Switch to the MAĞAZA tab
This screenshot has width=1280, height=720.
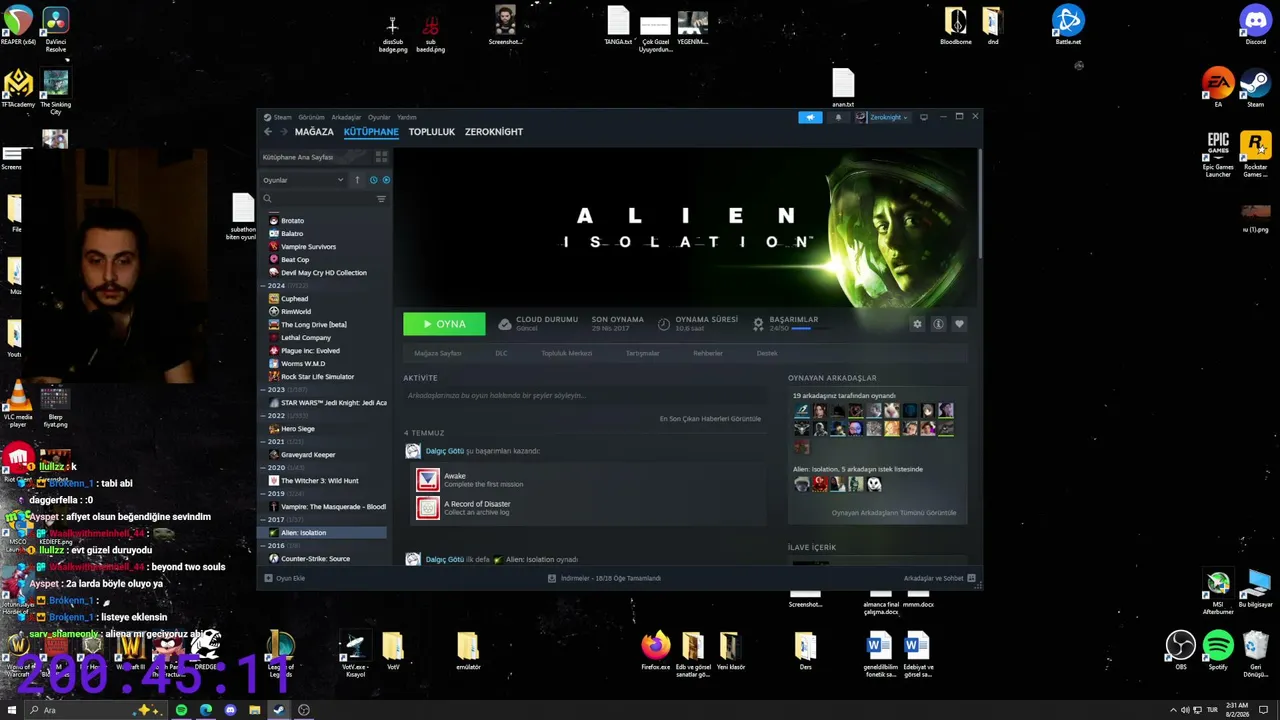click(x=314, y=132)
